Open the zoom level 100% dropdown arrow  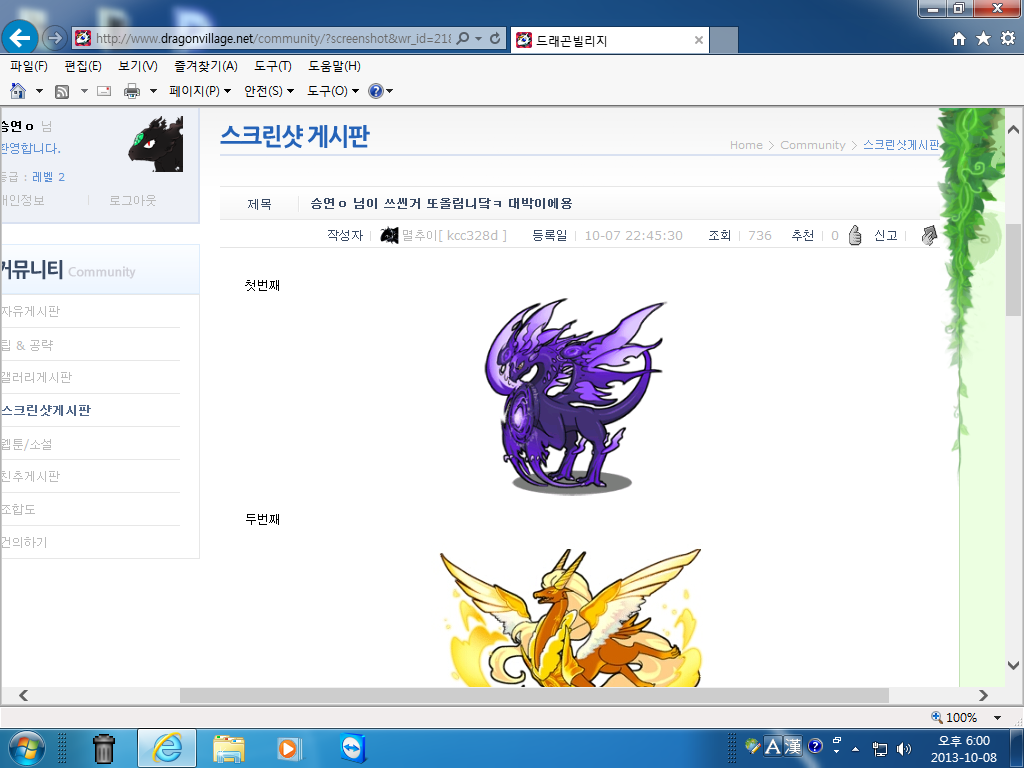coord(997,718)
